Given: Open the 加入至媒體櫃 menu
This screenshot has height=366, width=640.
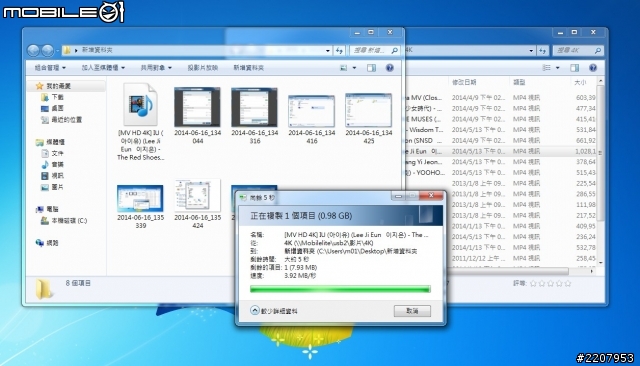Looking at the screenshot, I should coord(103,68).
